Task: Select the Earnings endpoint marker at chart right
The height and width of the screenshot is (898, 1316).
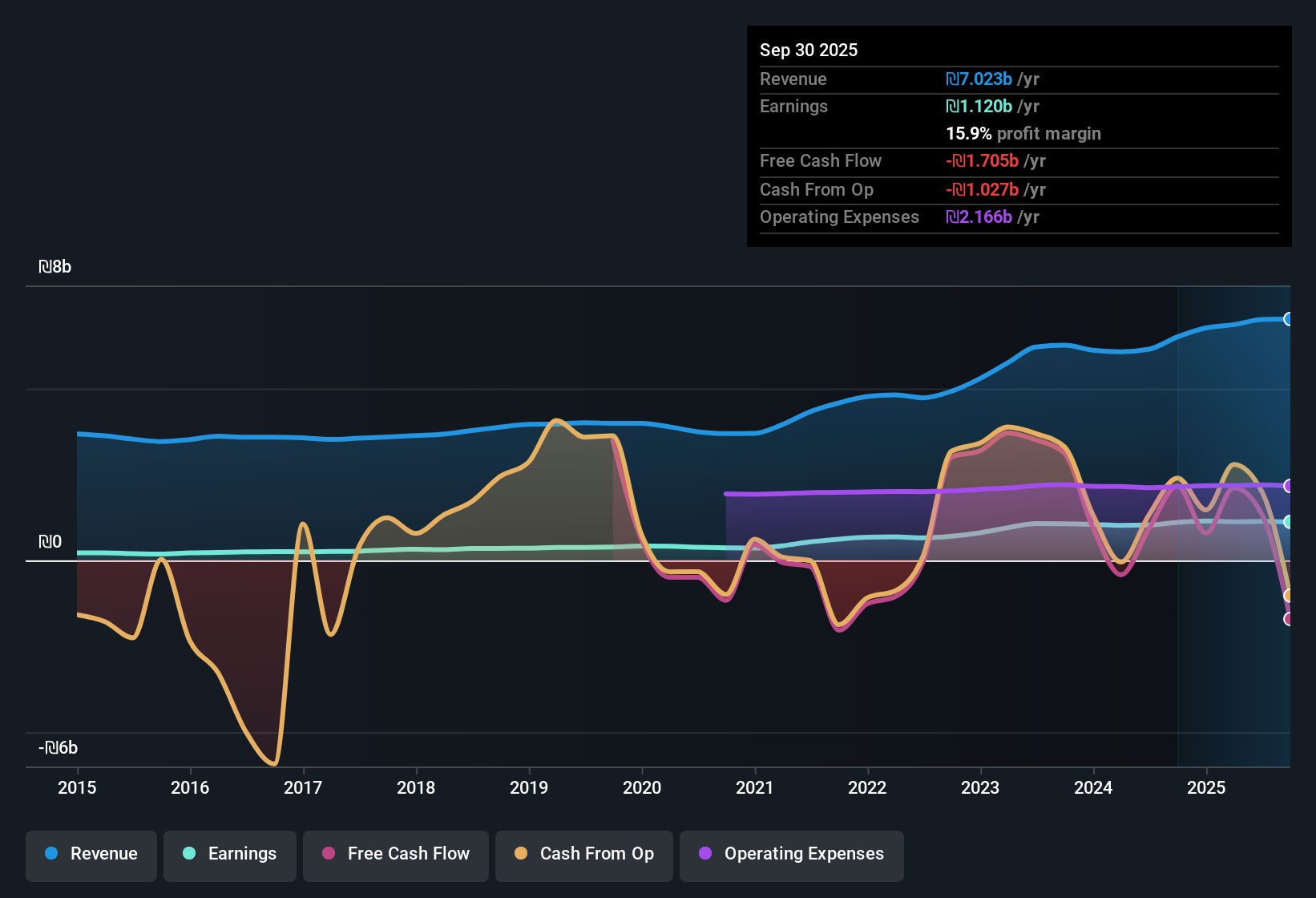Action: [x=1288, y=520]
